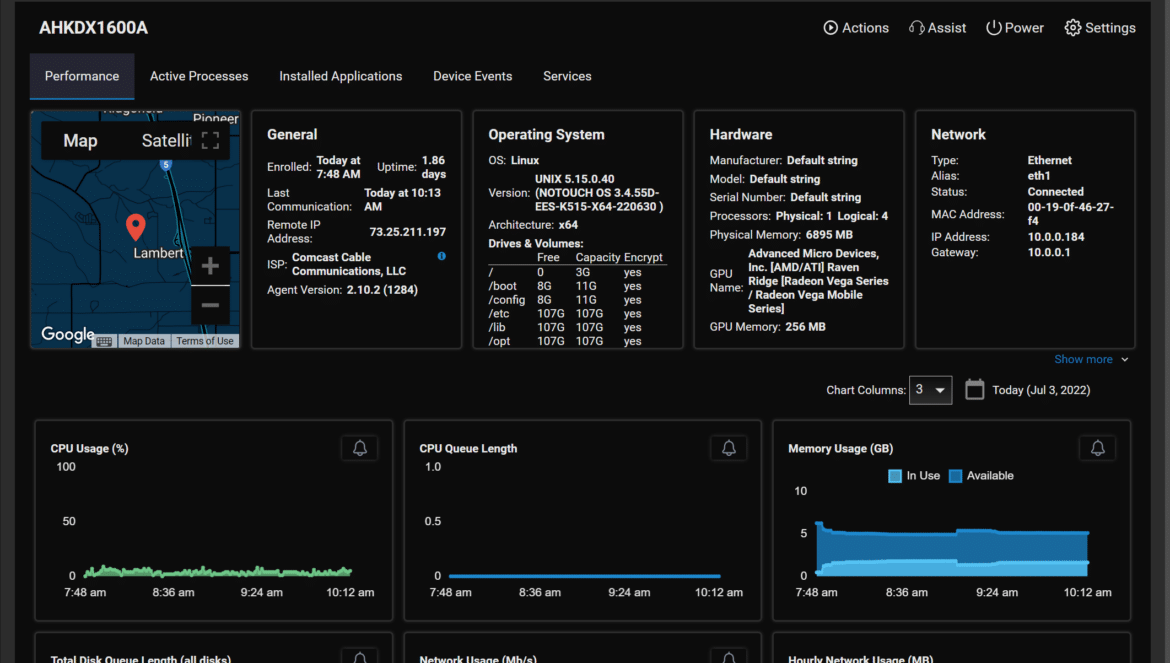
Task: Open Map Data link
Action: [144, 342]
